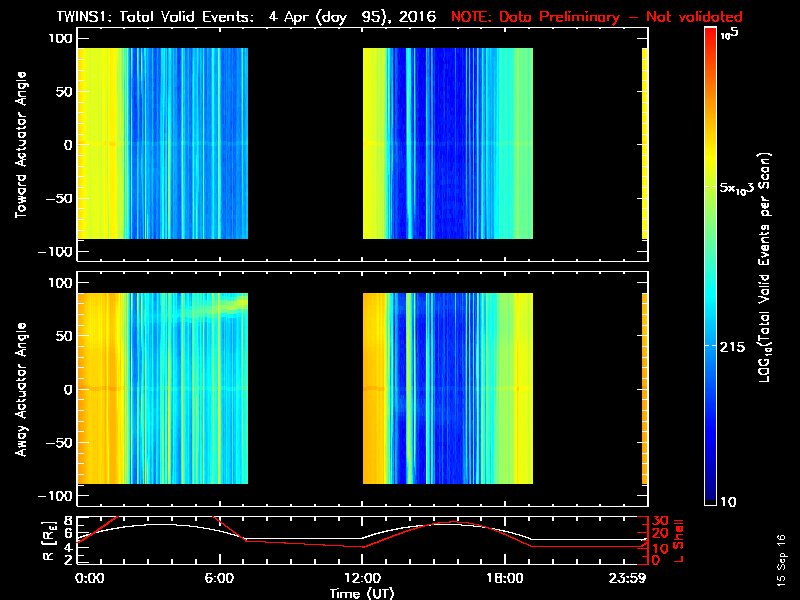
Task: Click the color bar at the '215' blue level
Action: (710, 346)
